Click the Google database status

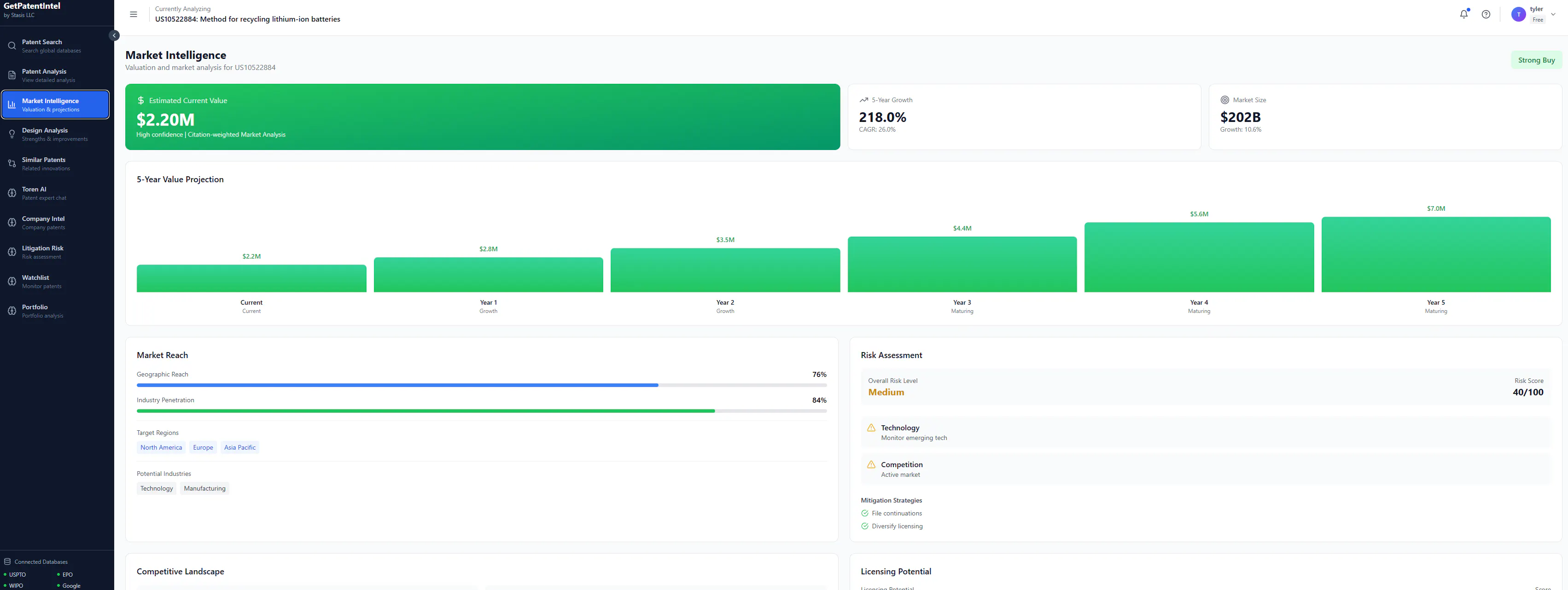[x=69, y=586]
